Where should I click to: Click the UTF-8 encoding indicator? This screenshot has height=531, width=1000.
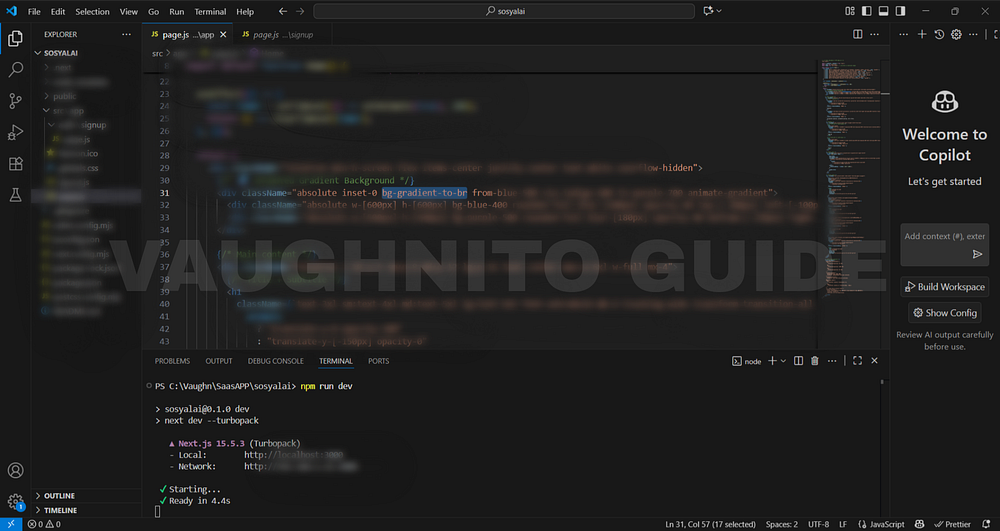[818, 524]
